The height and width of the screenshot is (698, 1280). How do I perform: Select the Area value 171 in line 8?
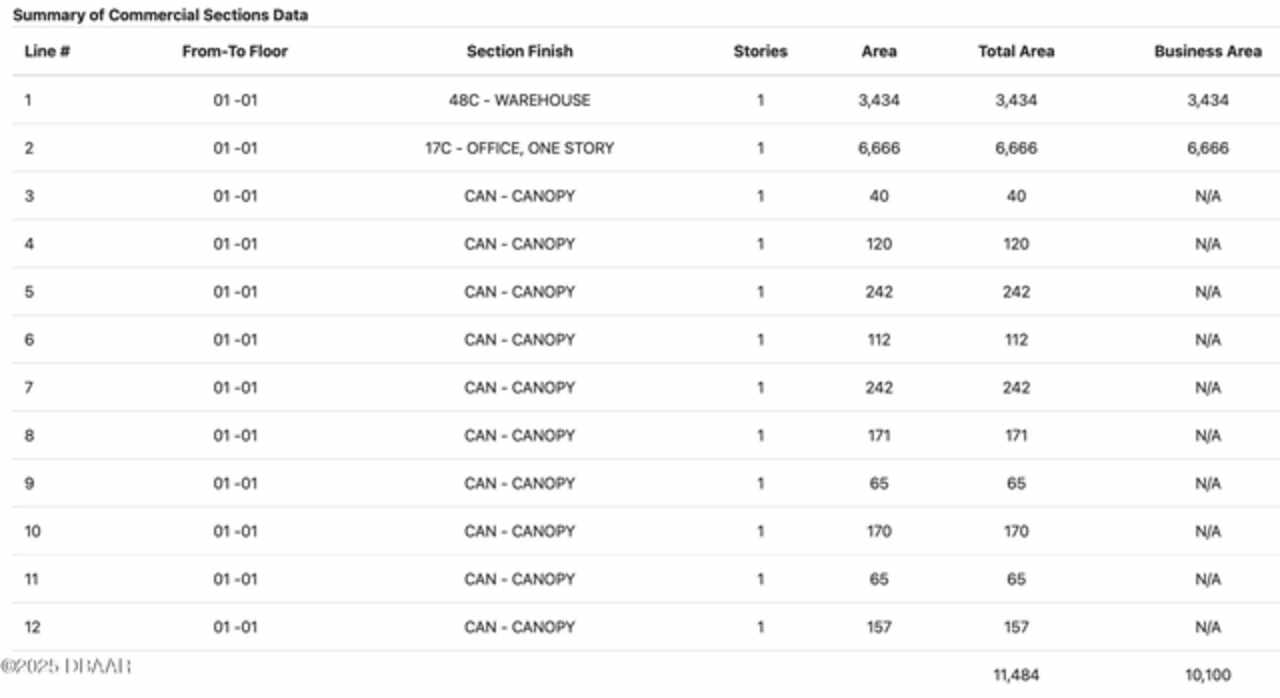click(x=879, y=436)
